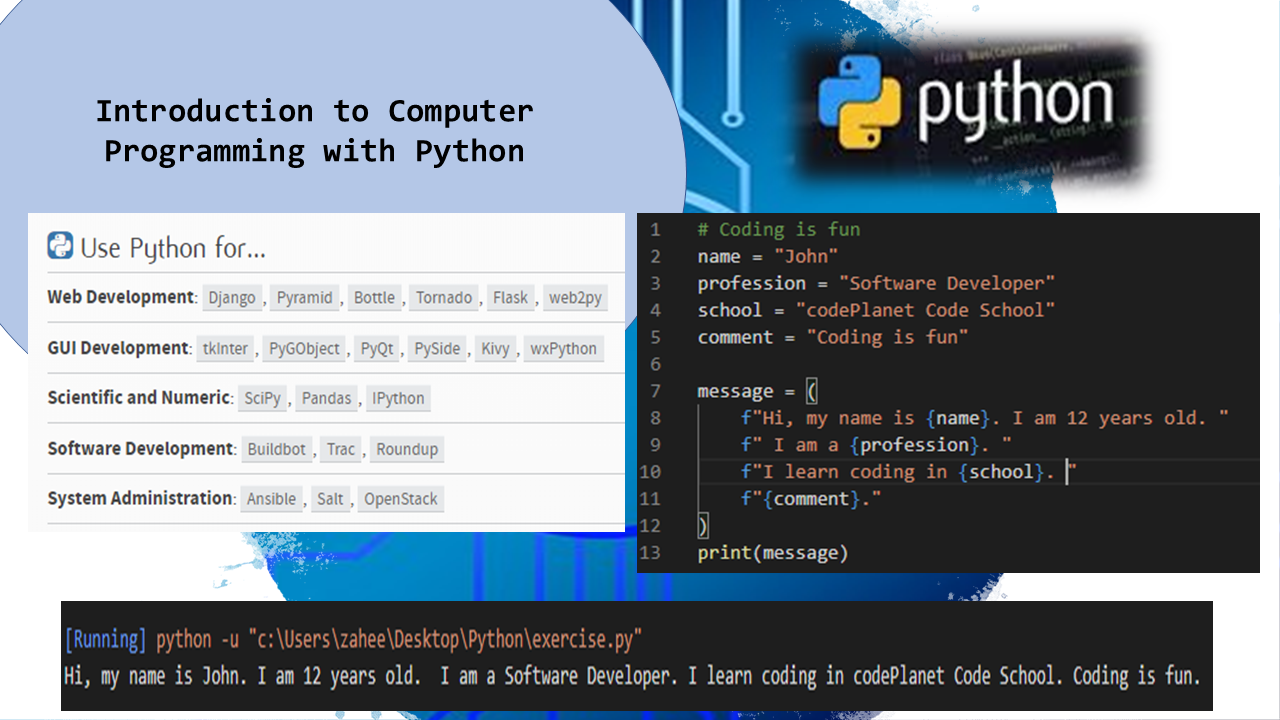Click the Salt tag

pos(330,499)
